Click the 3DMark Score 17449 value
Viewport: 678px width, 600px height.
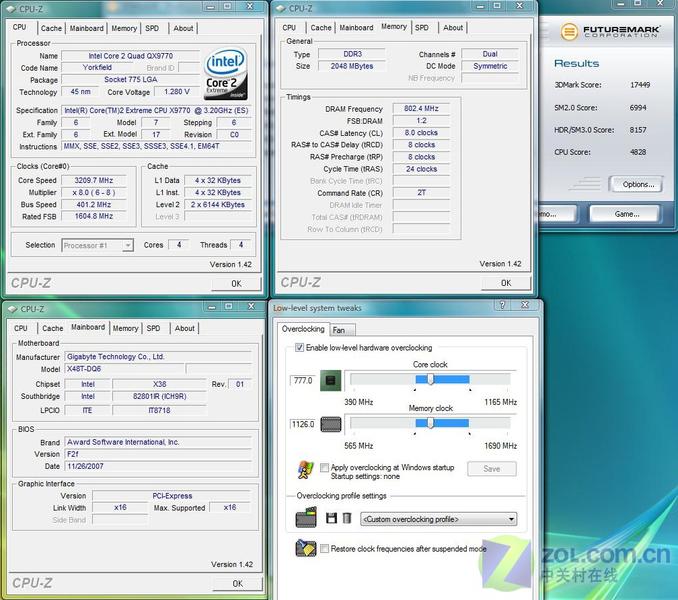coord(640,85)
